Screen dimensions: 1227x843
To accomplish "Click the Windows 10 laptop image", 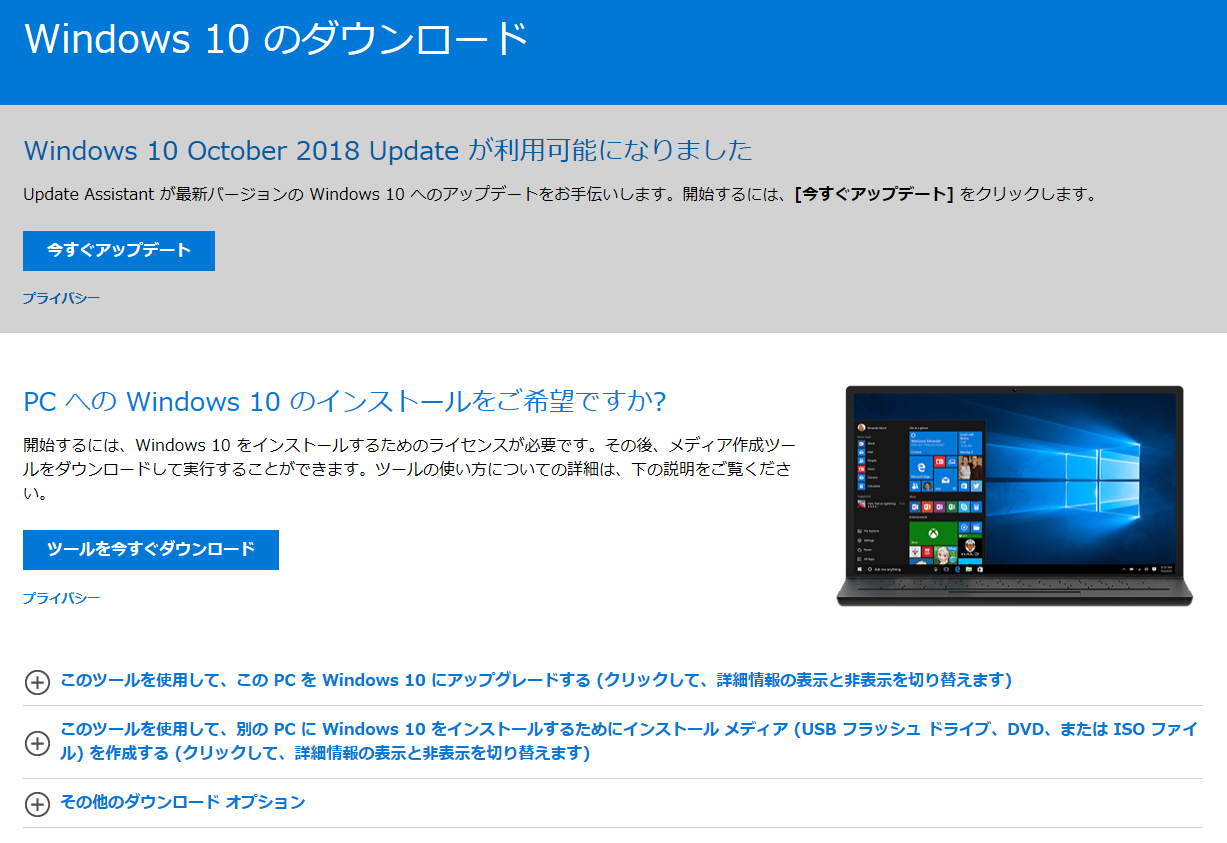I will (1014, 496).
